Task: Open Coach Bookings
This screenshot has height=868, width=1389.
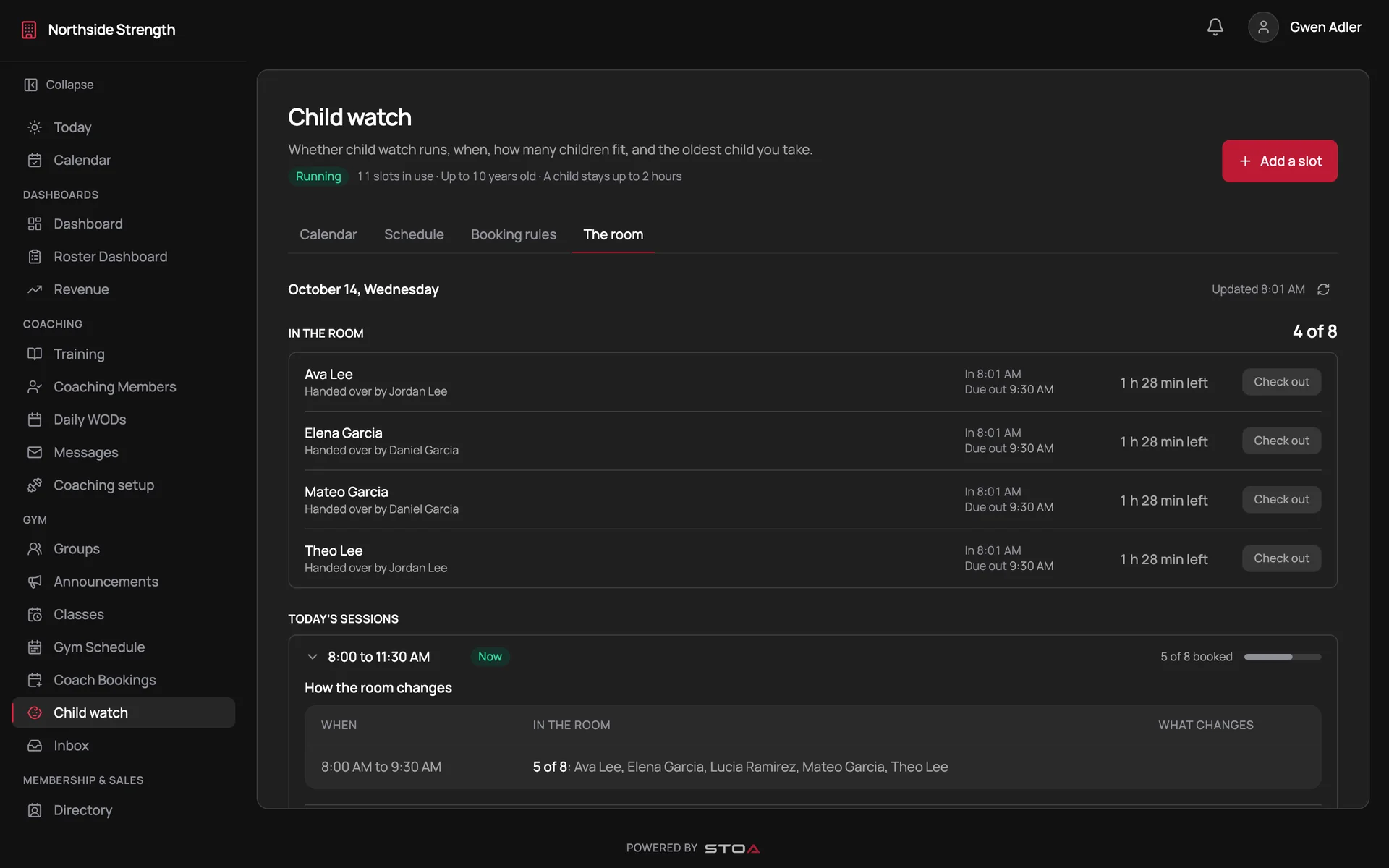Action: point(104,680)
